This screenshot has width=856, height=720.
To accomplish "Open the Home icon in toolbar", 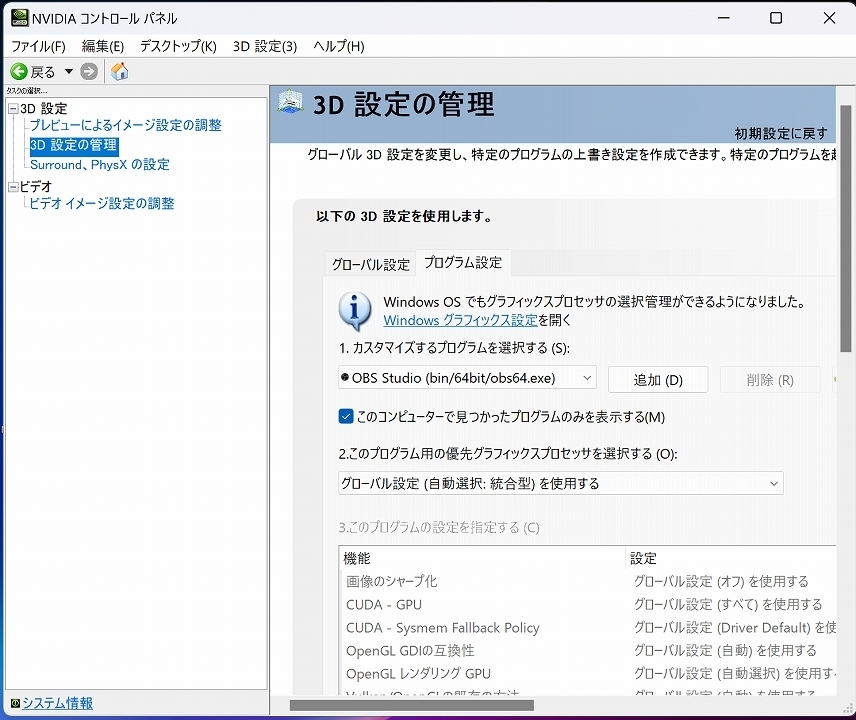I will pyautogui.click(x=120, y=72).
